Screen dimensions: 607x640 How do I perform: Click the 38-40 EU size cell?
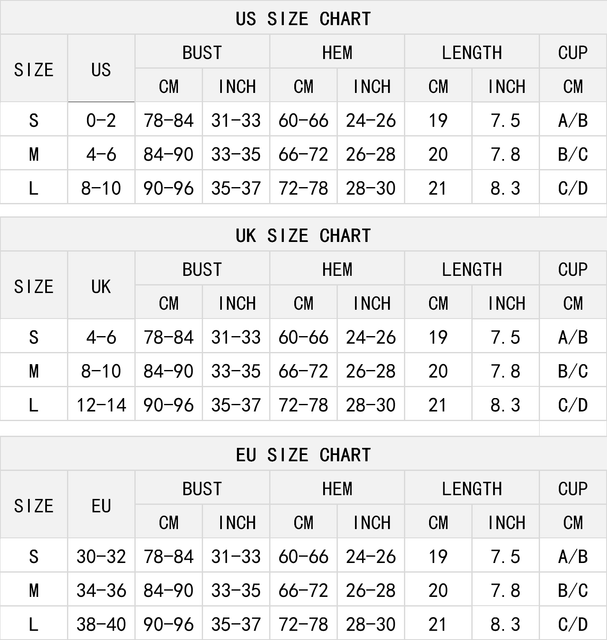[x=101, y=625]
